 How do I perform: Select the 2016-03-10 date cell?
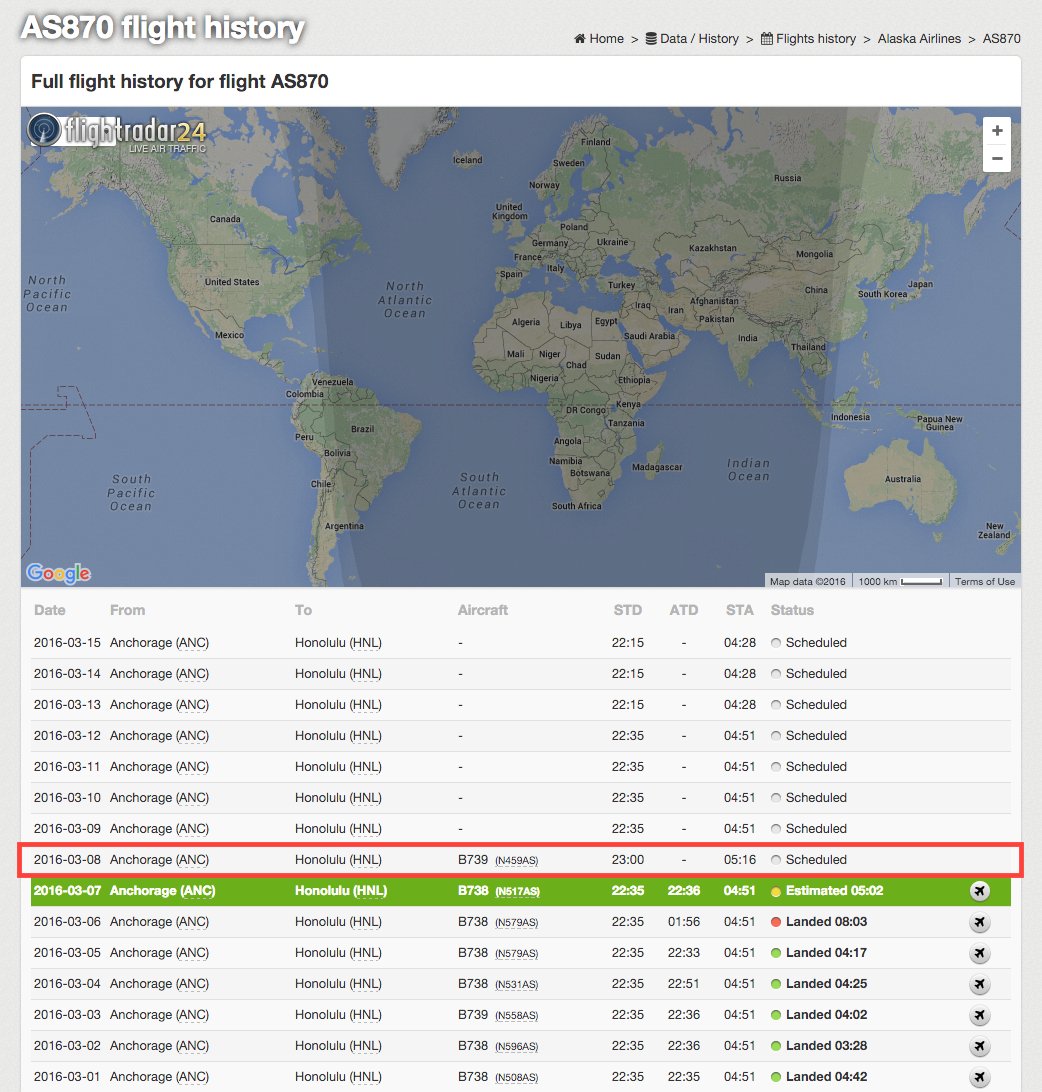click(67, 797)
